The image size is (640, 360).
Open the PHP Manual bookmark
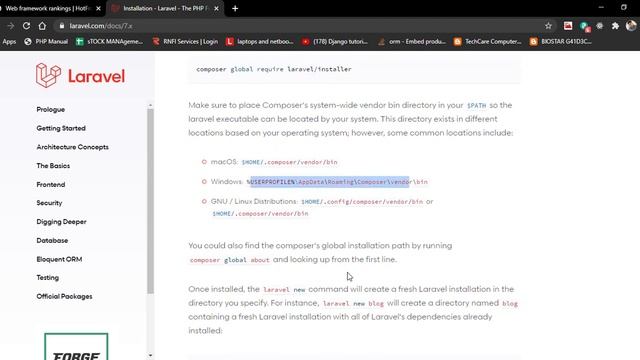(46, 41)
